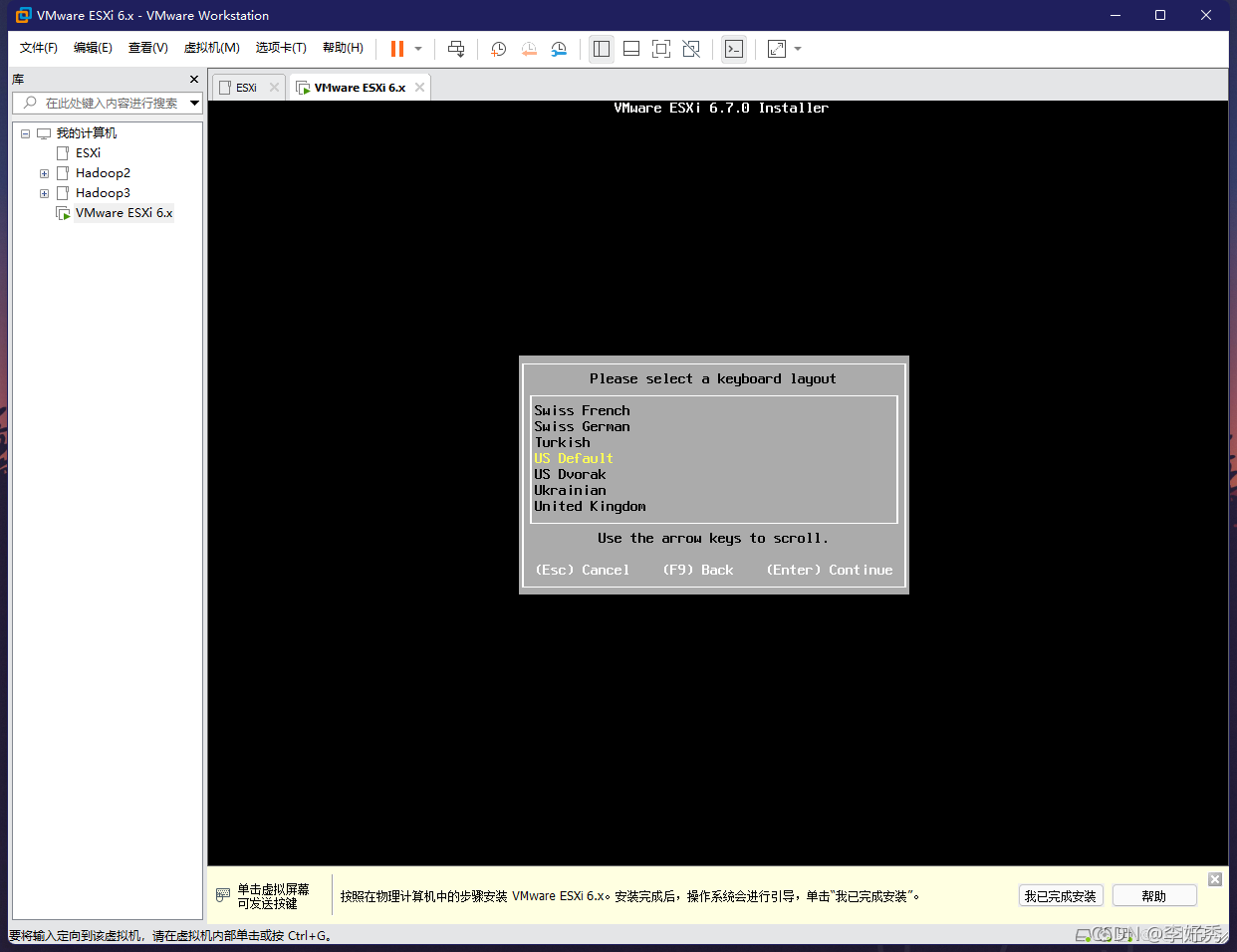Click (Enter) Continue in installer

coord(830,570)
